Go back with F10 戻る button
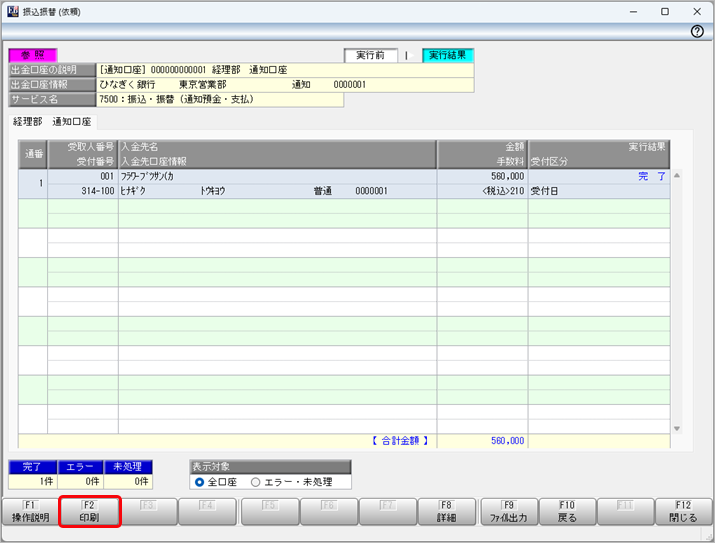The image size is (715, 543). click(x=567, y=512)
